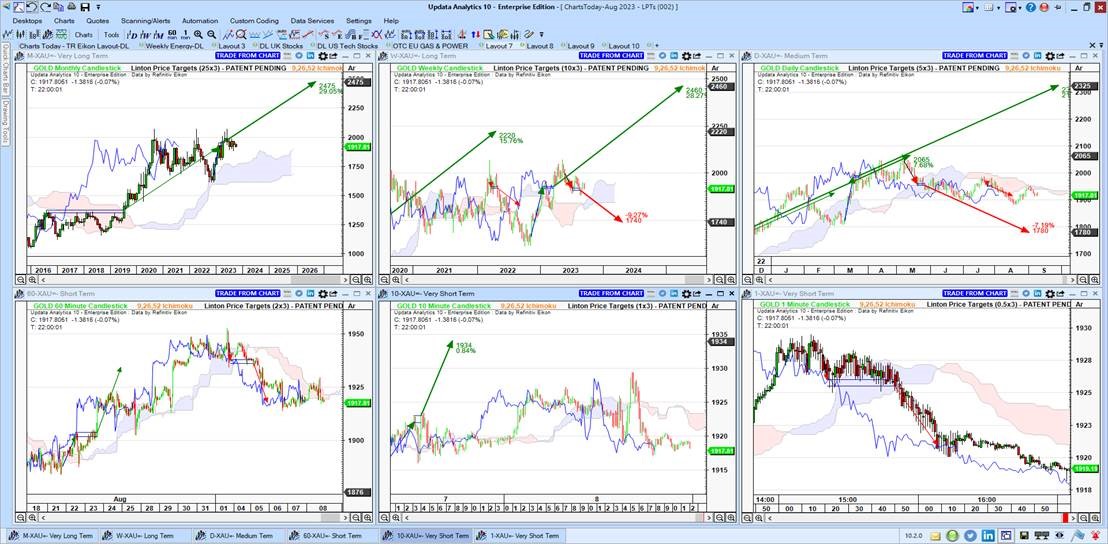Screen dimensions: 1108x544
Task: Switch to OTC EU GAS & POWER tab
Action: tap(430, 46)
